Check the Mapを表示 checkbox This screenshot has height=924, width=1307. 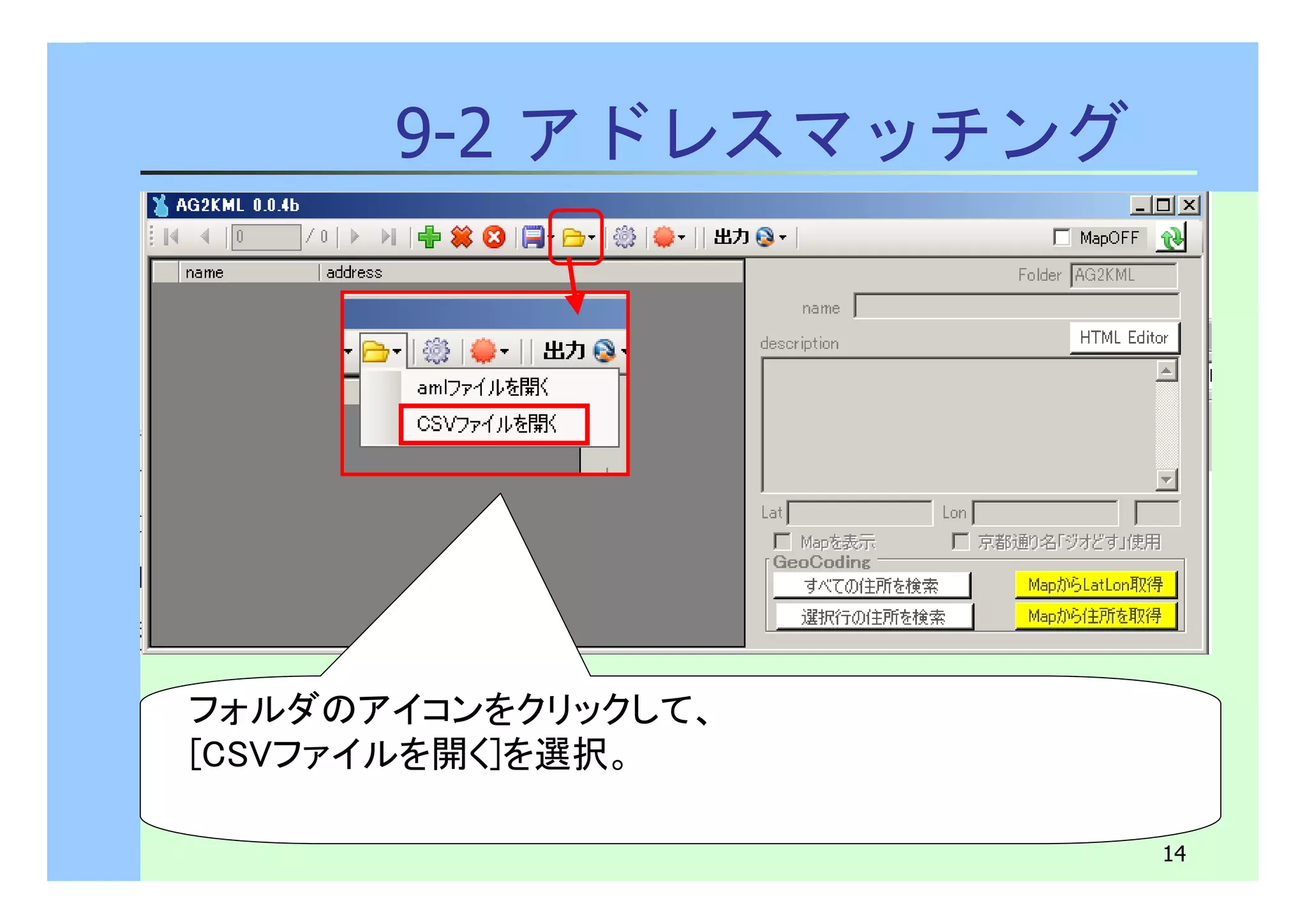(x=782, y=542)
